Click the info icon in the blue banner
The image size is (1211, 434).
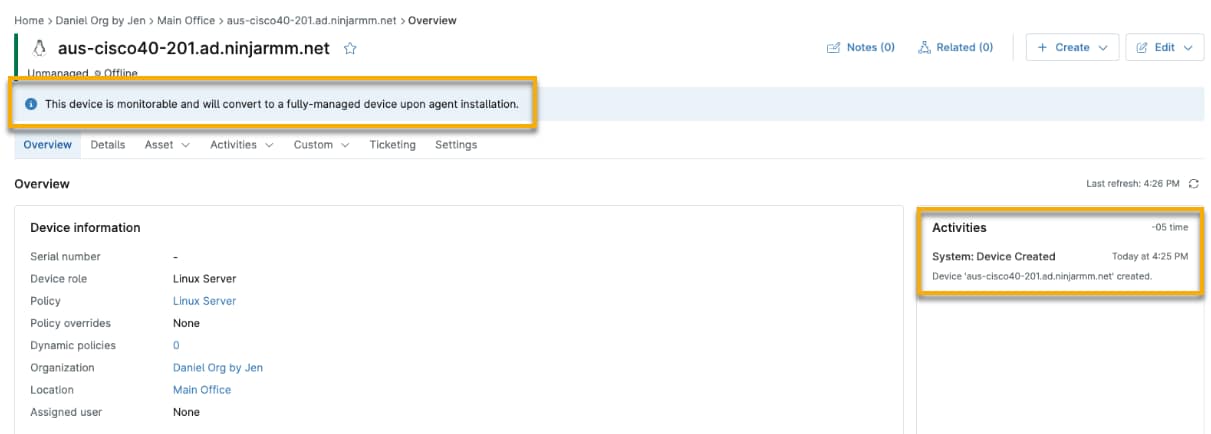point(31,104)
